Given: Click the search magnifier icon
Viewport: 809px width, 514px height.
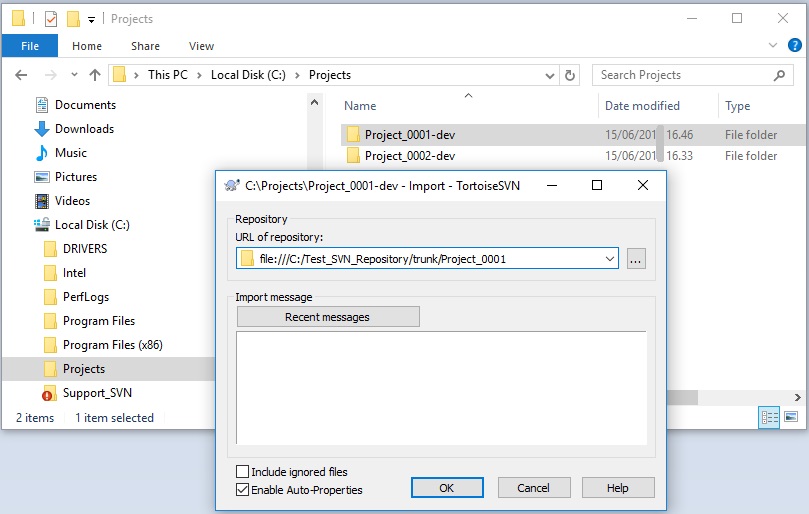Looking at the screenshot, I should [779, 75].
